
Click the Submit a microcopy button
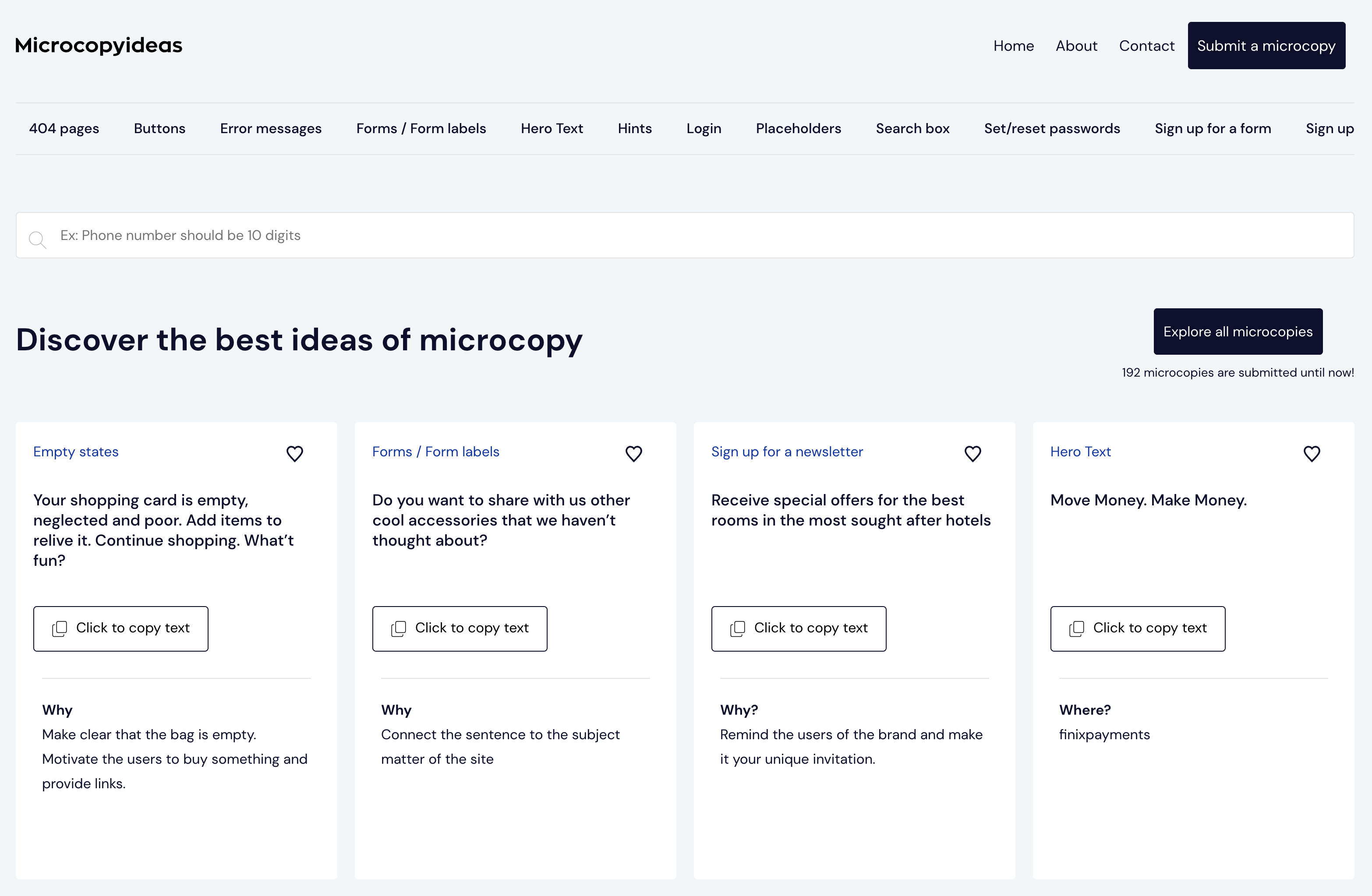click(x=1266, y=46)
